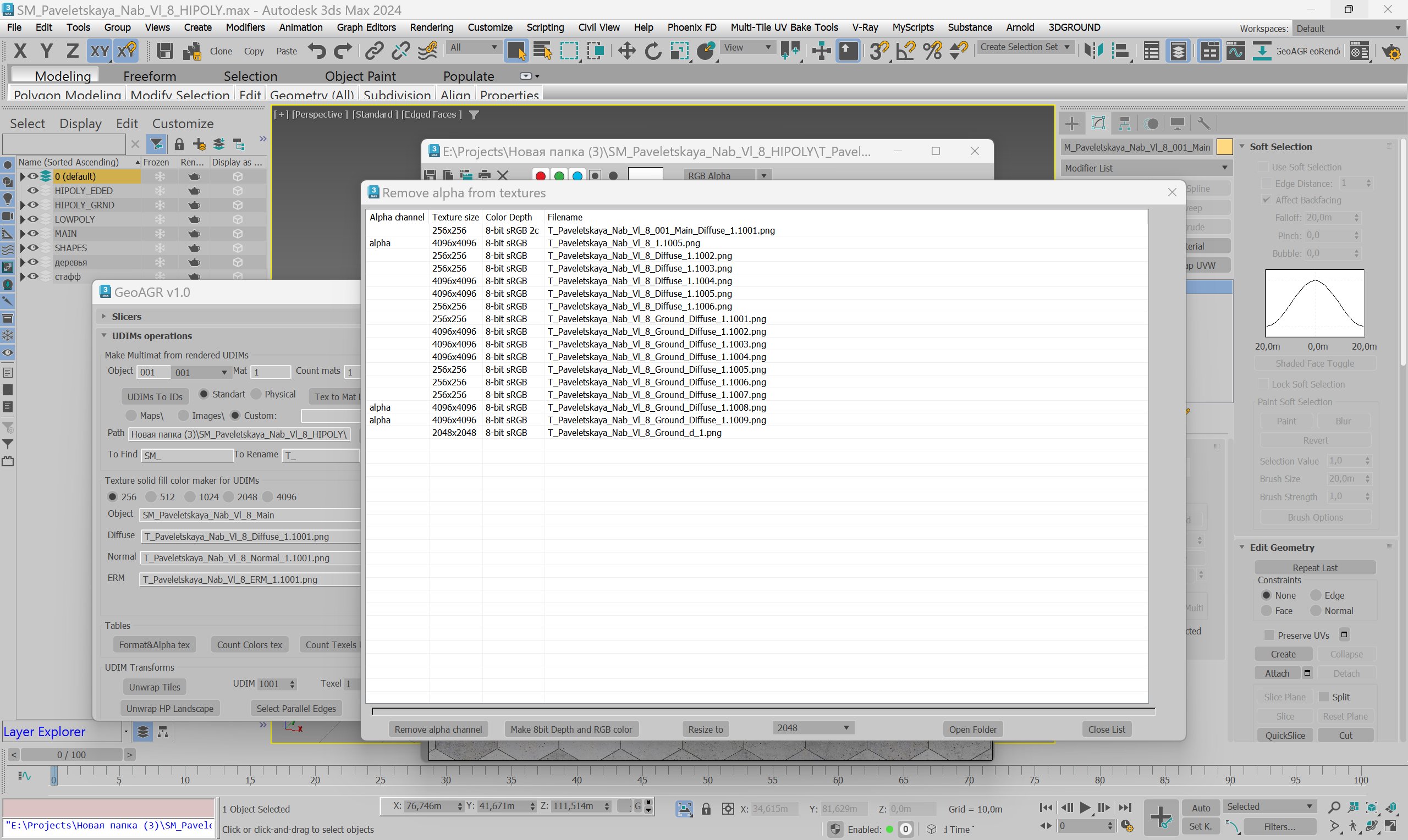This screenshot has height=840, width=1408.
Task: Select the 4096 texture size radio
Action: (268, 497)
